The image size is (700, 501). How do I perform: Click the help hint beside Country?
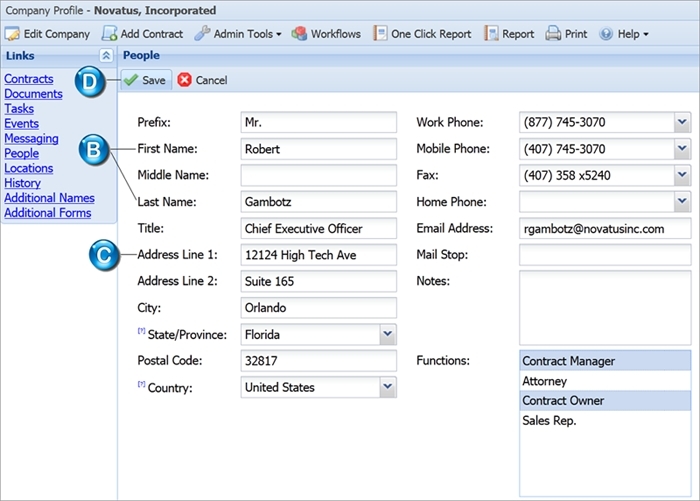(x=141, y=384)
